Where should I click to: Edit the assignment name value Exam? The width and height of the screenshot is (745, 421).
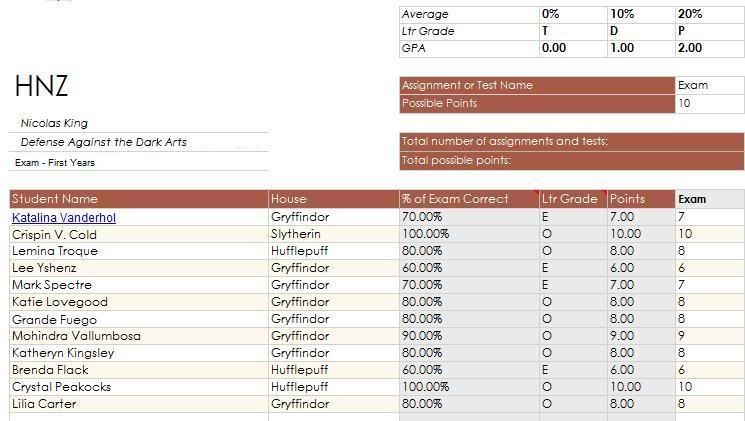pos(710,86)
